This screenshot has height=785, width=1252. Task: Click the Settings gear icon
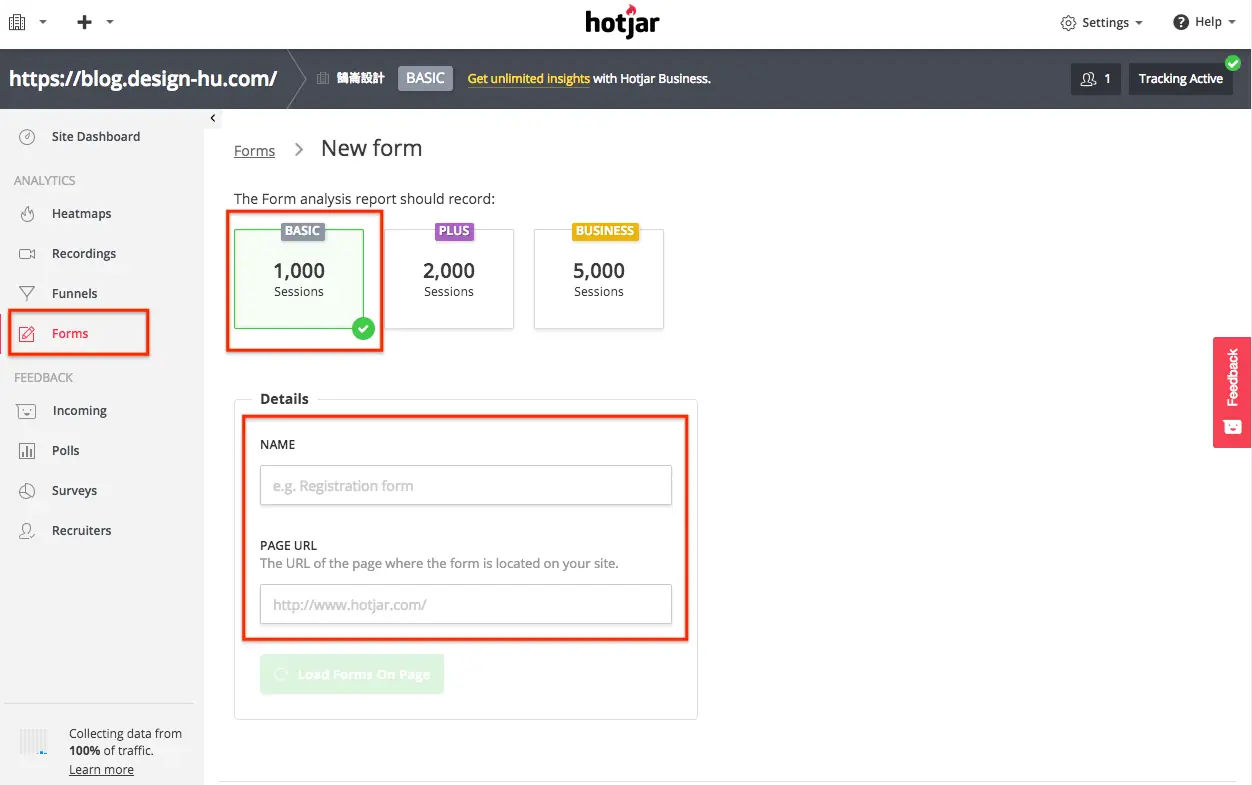click(x=1068, y=22)
